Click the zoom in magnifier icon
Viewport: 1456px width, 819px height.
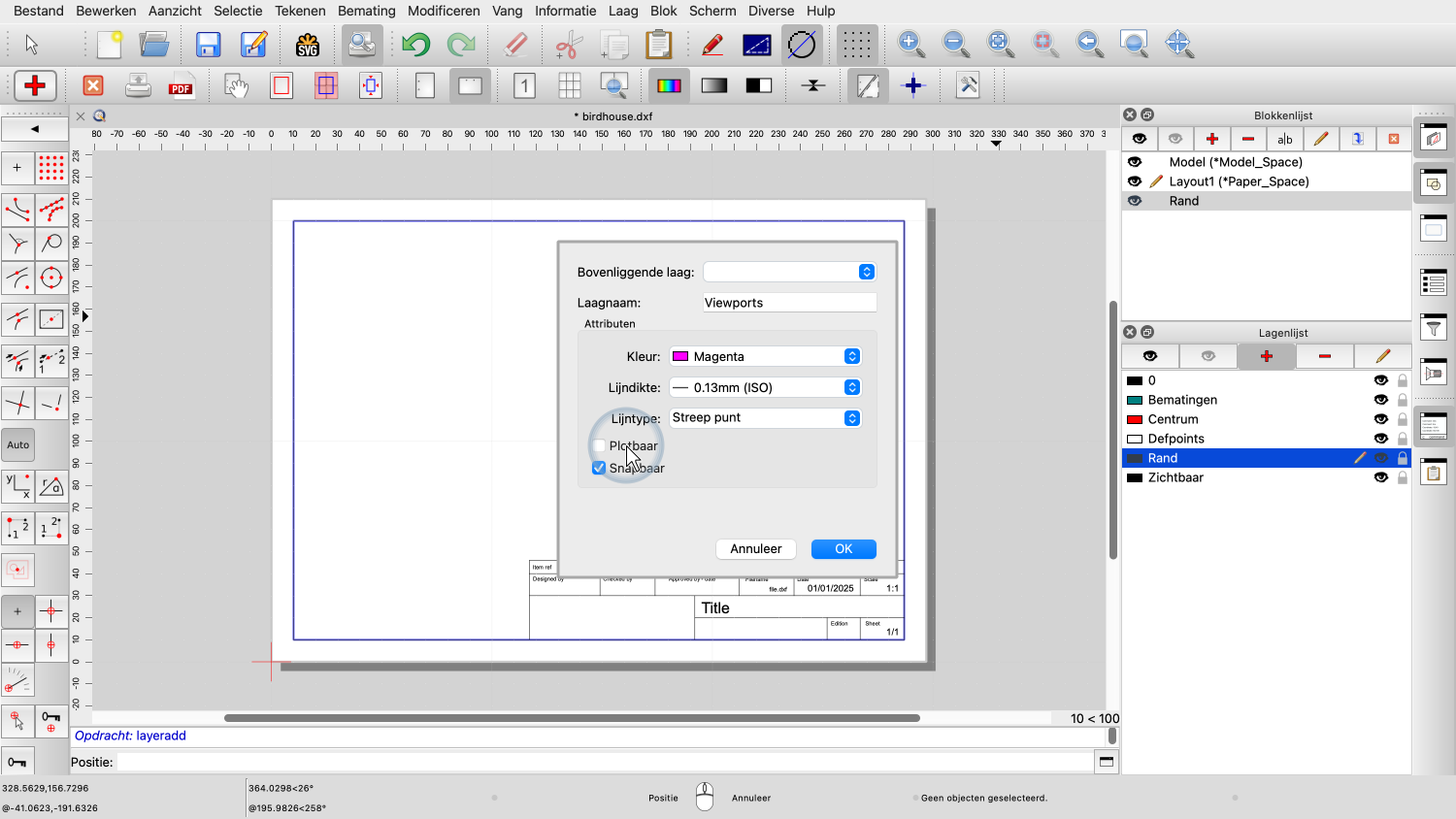[x=910, y=44]
